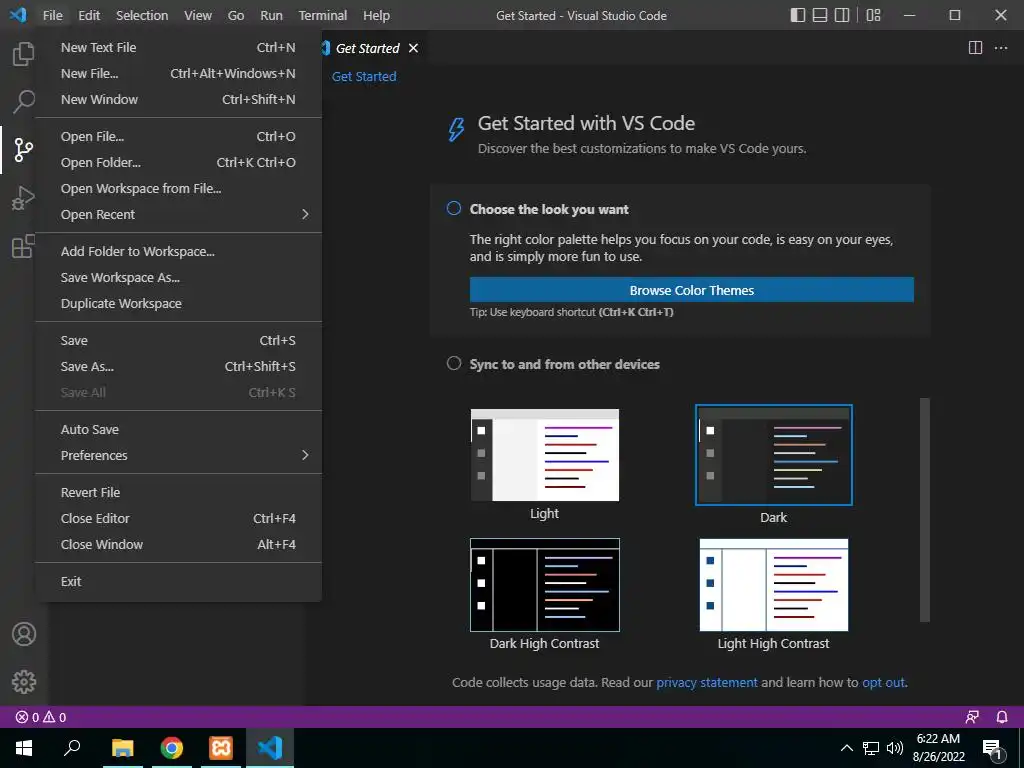Toggle Auto Save in File menu

(x=178, y=429)
